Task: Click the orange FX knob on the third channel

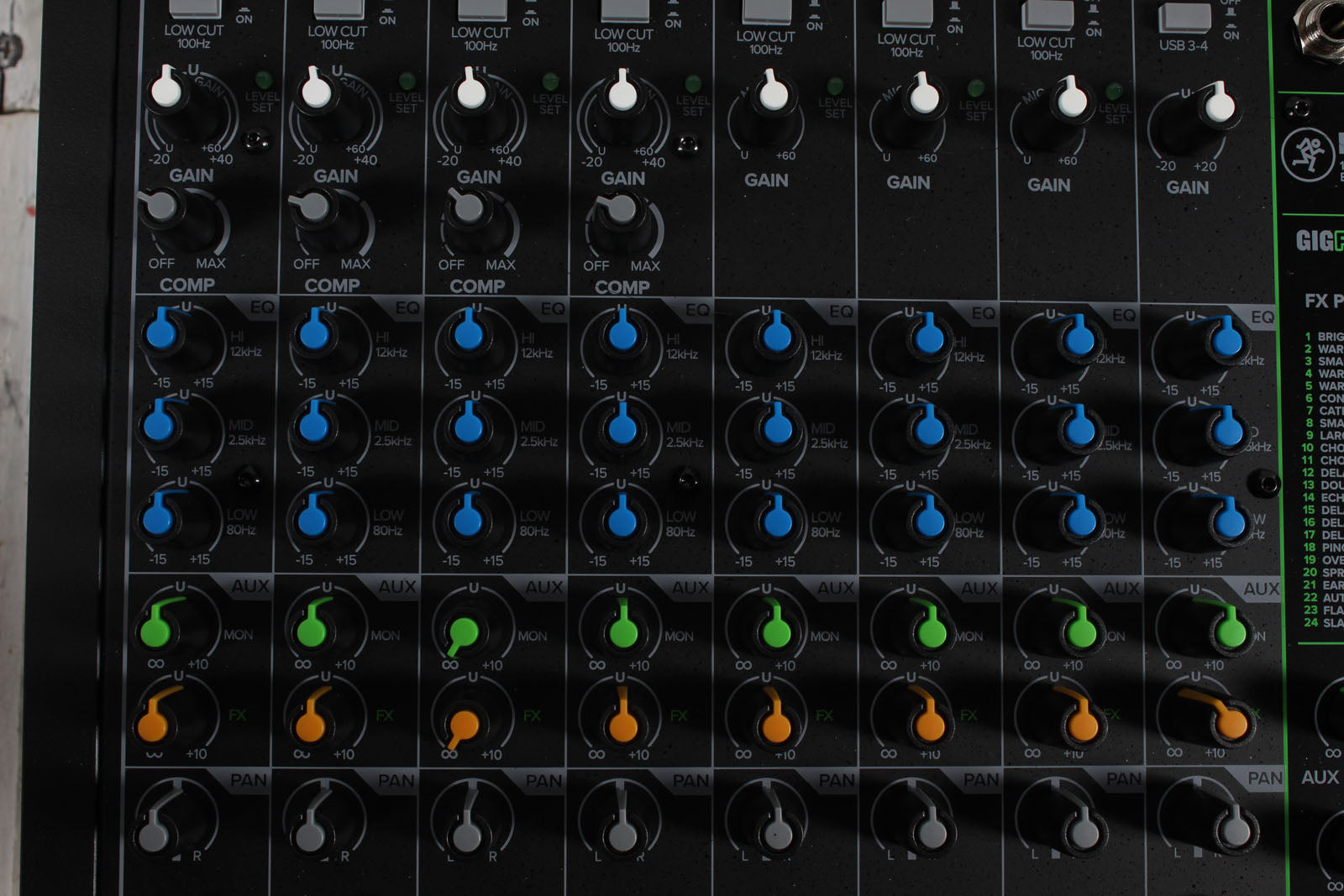Action: (463, 724)
